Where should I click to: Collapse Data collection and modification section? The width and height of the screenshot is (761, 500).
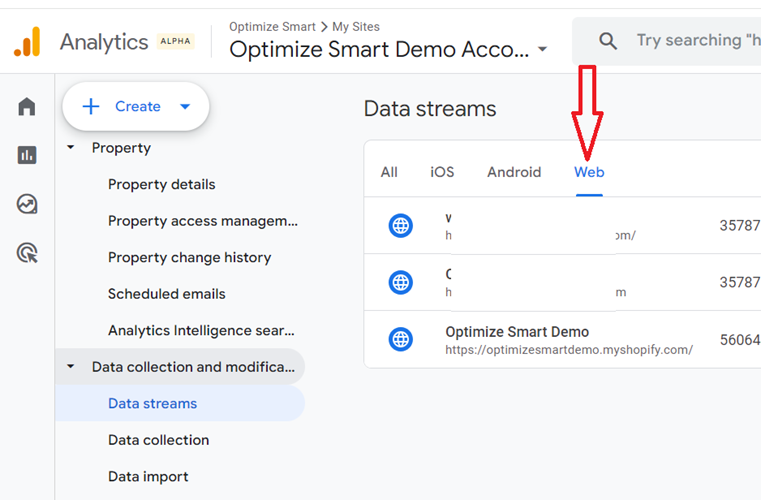[71, 367]
